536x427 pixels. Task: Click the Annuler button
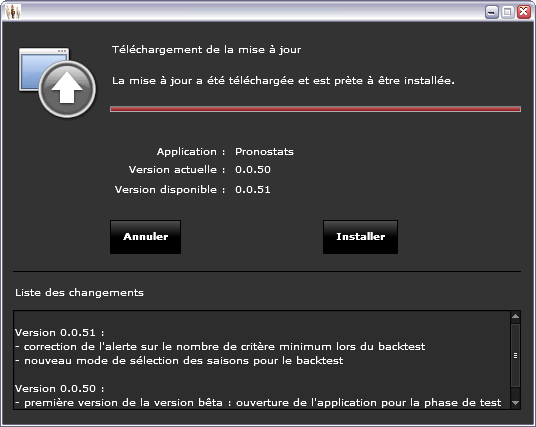145,237
